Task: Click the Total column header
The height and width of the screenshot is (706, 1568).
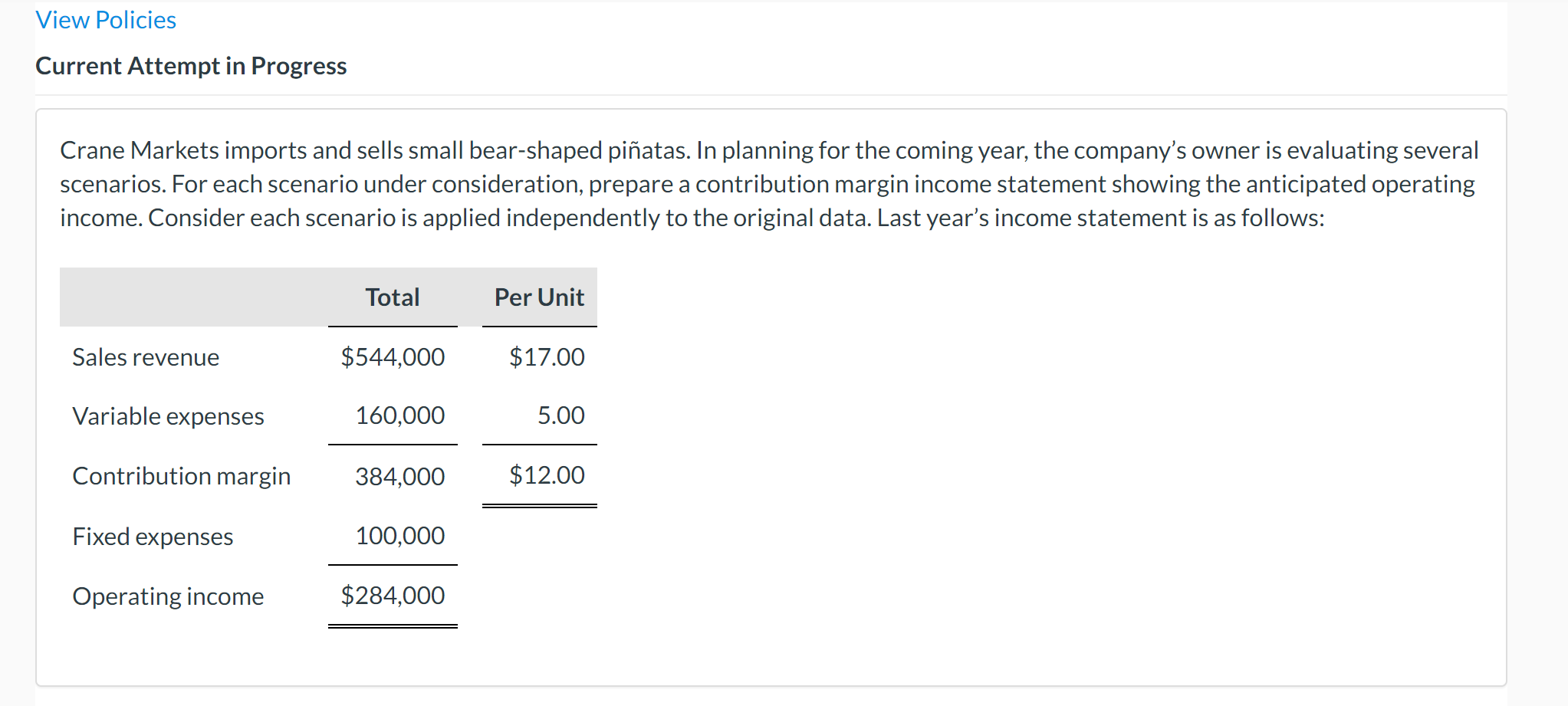Action: click(x=392, y=297)
